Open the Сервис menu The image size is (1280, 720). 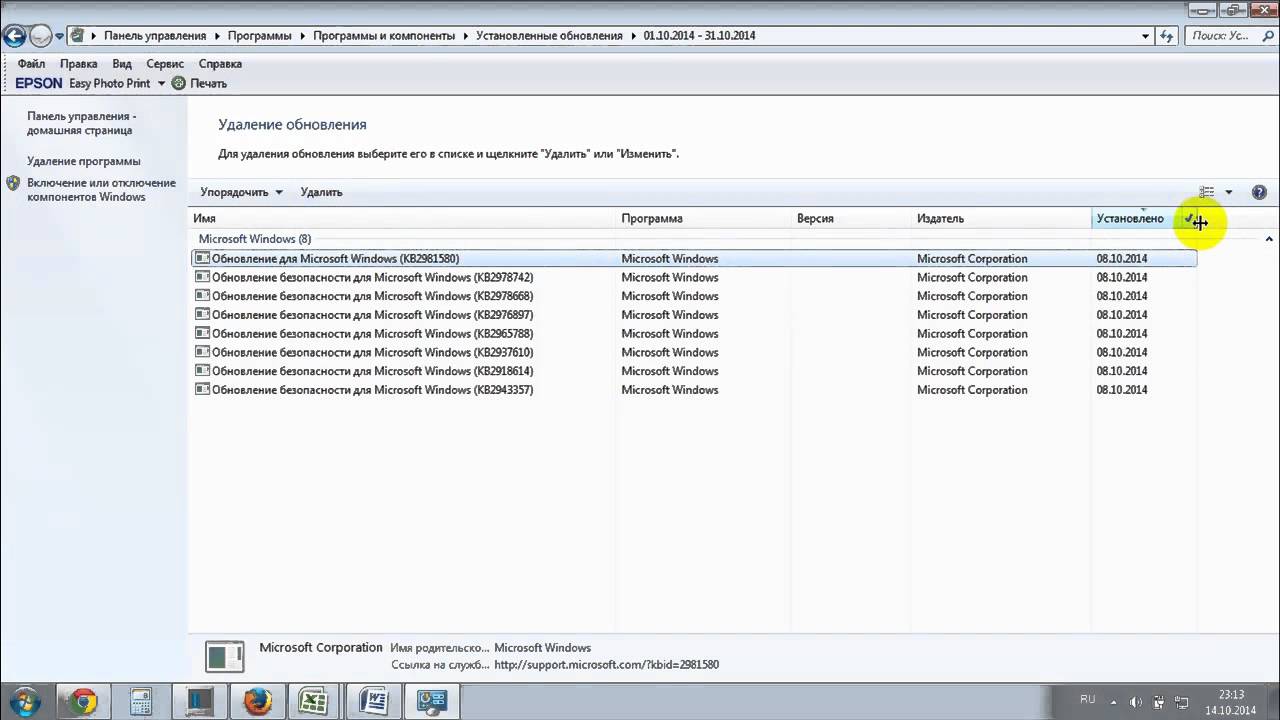(165, 64)
